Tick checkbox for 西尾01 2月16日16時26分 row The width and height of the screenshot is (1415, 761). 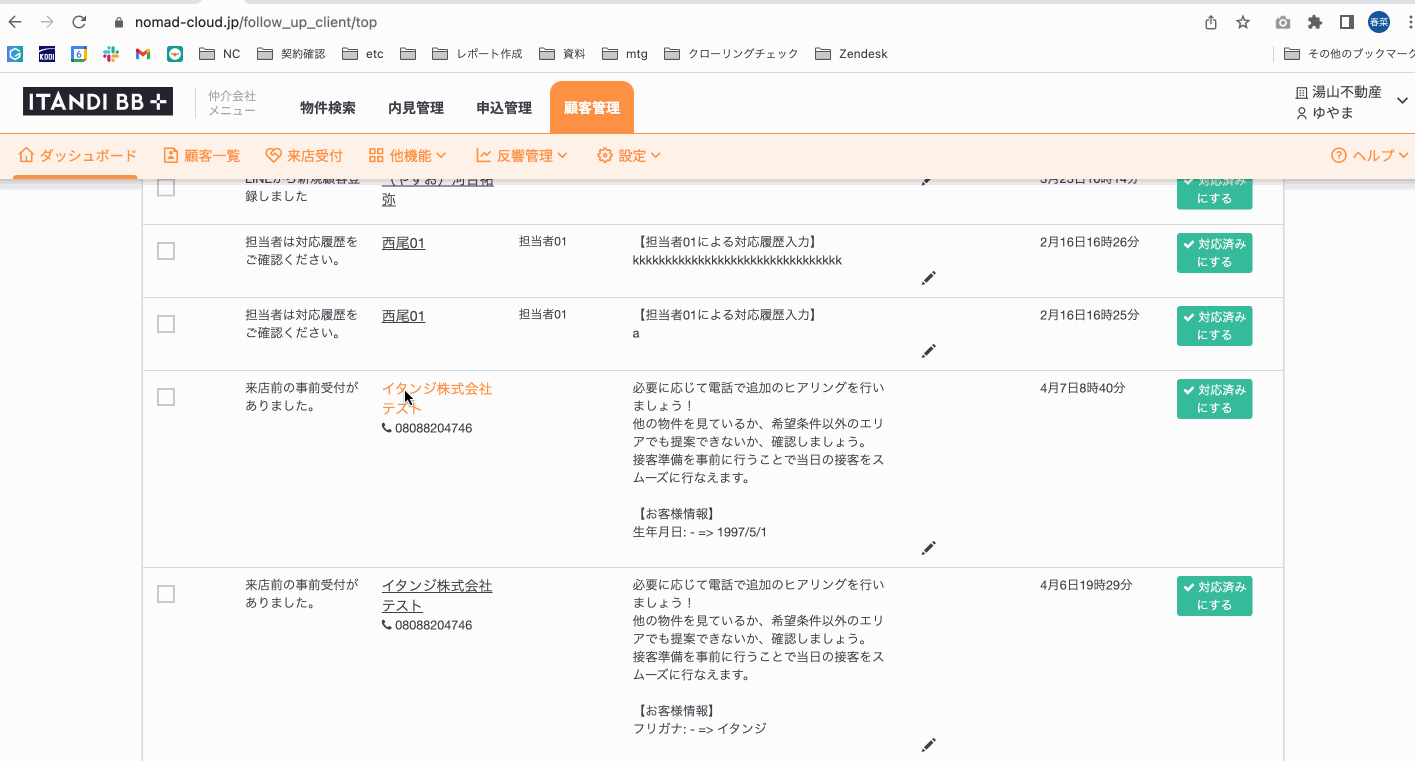tap(166, 251)
